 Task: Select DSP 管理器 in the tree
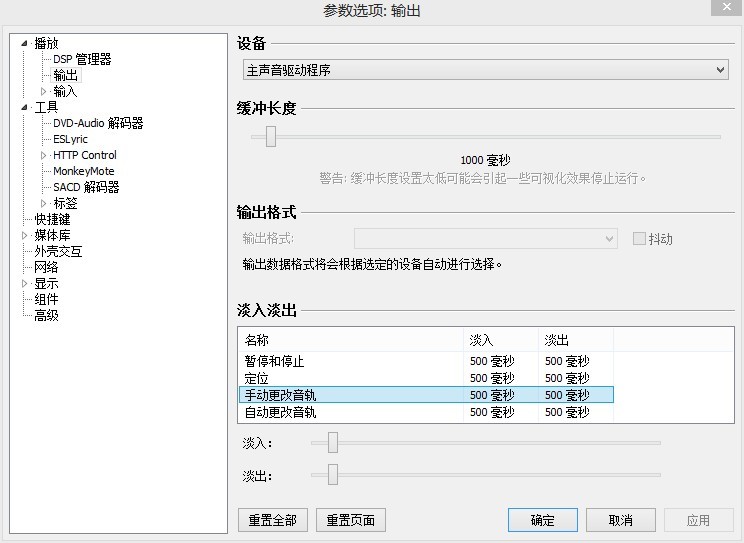click(x=82, y=59)
